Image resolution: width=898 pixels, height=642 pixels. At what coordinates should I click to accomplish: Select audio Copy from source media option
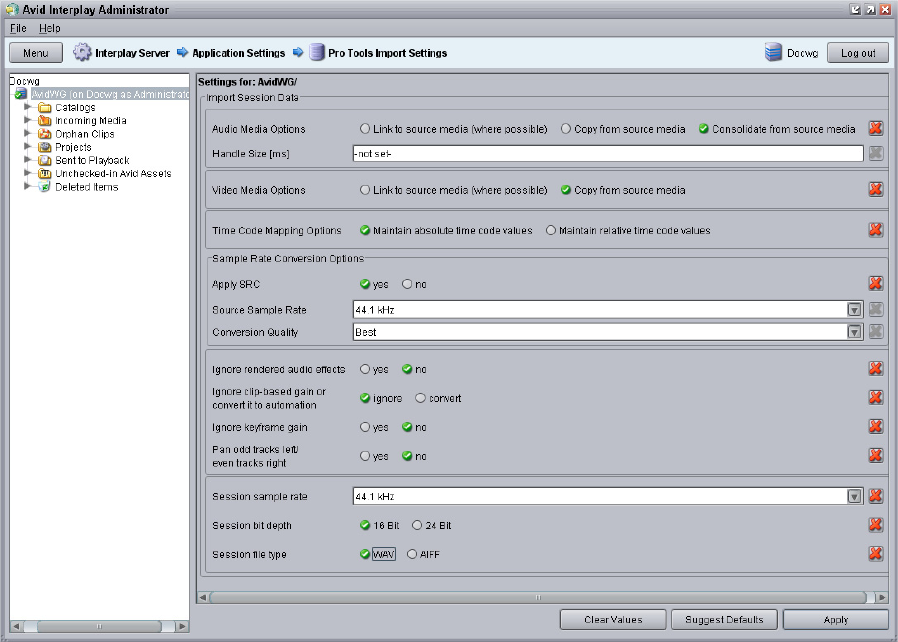pos(566,129)
